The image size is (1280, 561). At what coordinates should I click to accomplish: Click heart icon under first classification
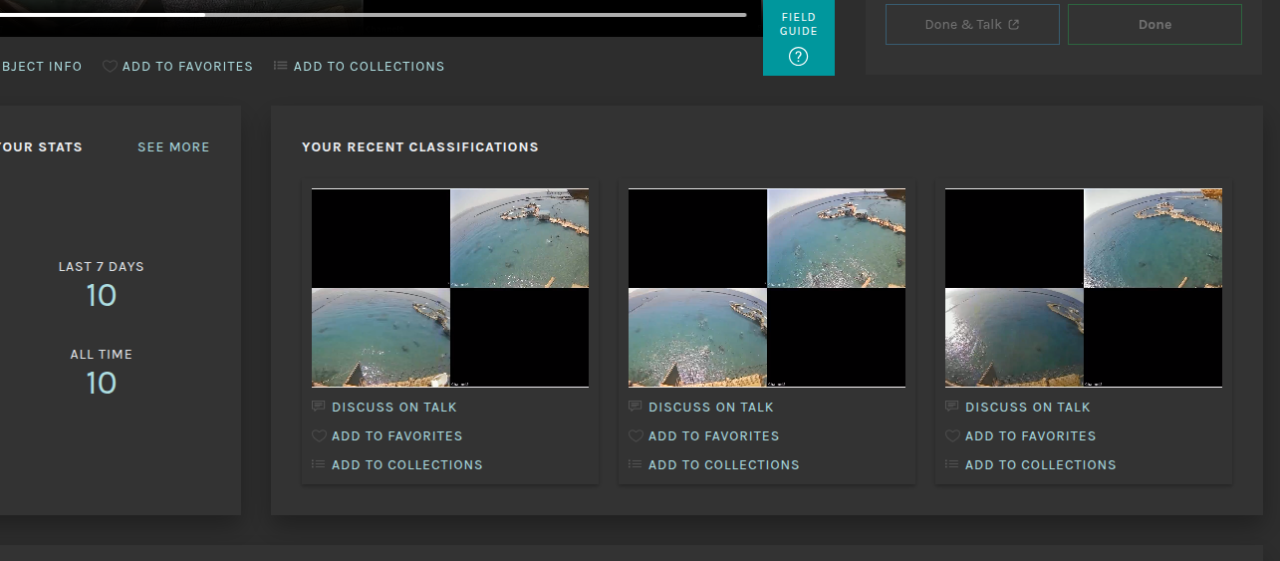click(319, 436)
